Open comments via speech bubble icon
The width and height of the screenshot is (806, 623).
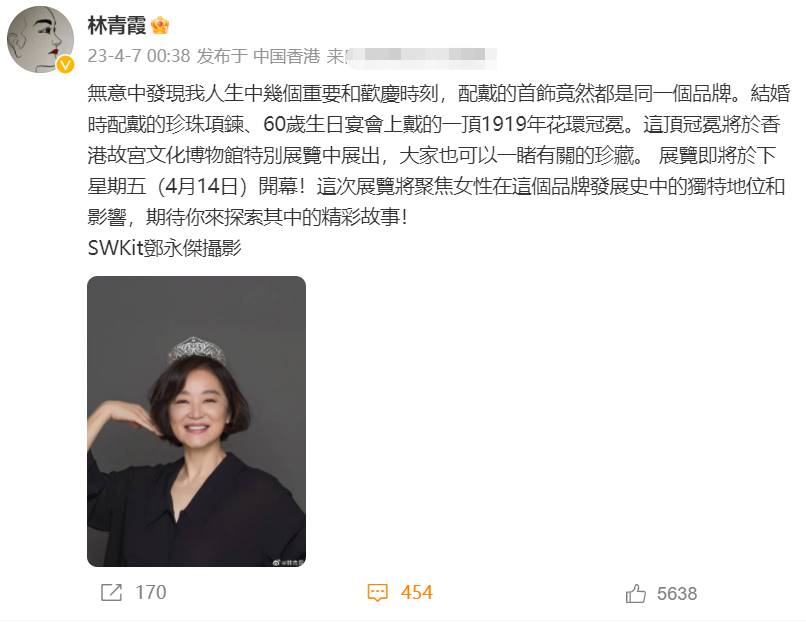pyautogui.click(x=378, y=592)
